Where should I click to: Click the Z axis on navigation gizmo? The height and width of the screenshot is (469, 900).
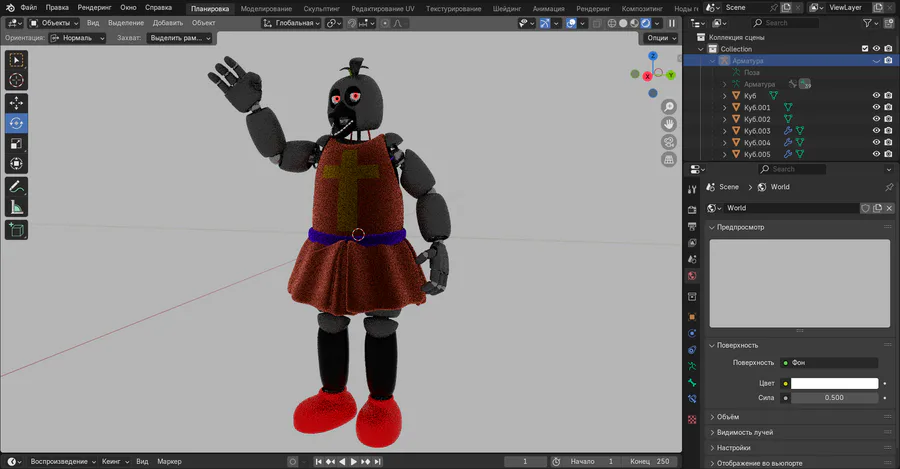point(653,56)
